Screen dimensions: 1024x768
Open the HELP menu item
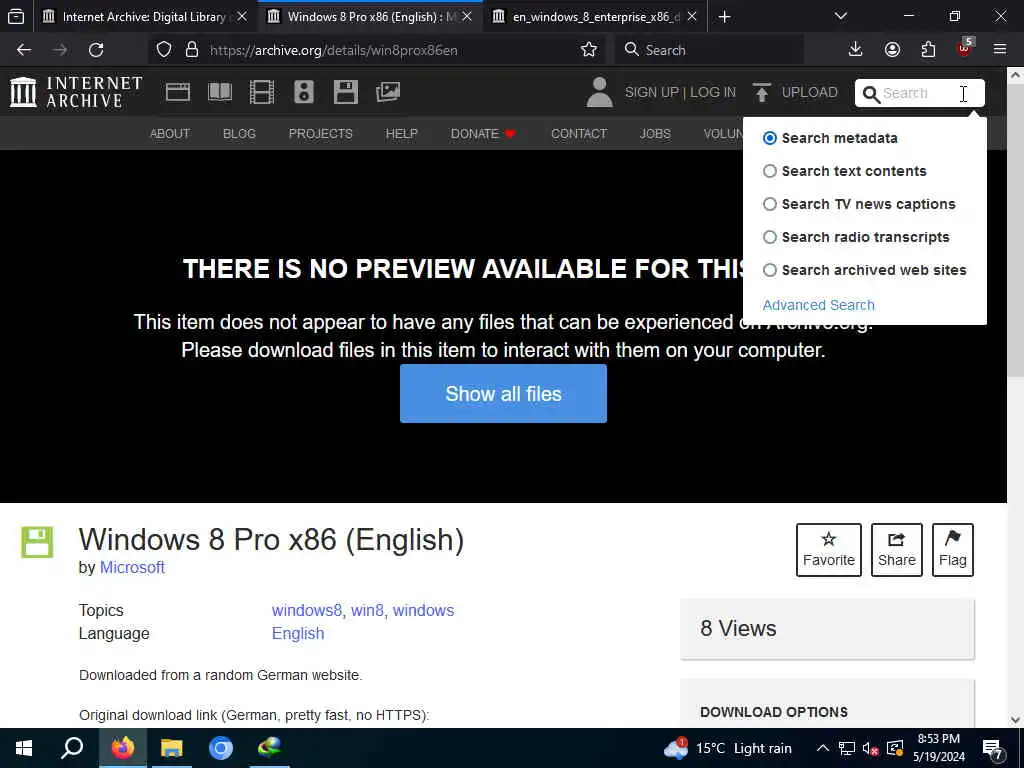tap(402, 134)
